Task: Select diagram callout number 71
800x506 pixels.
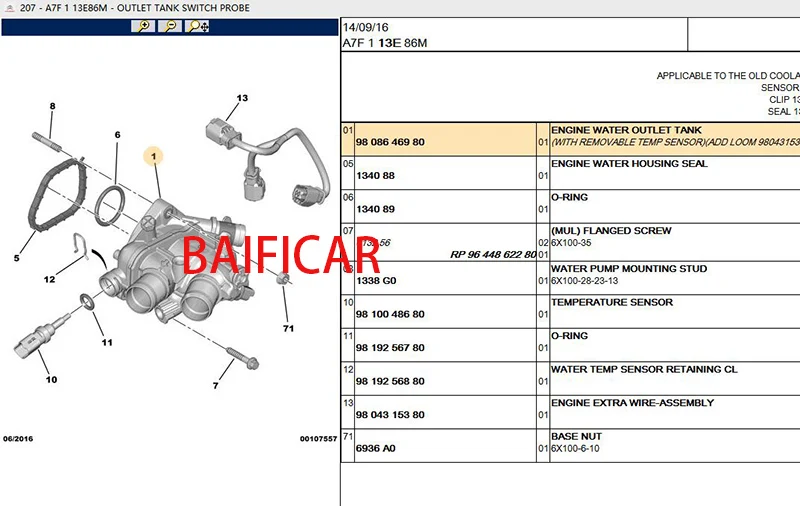Action: [288, 328]
